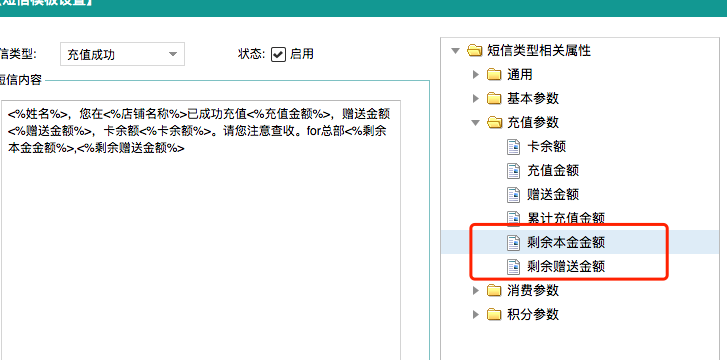The height and width of the screenshot is (360, 727).
Task: Click the 充值参数 folder label
Action: click(x=533, y=122)
